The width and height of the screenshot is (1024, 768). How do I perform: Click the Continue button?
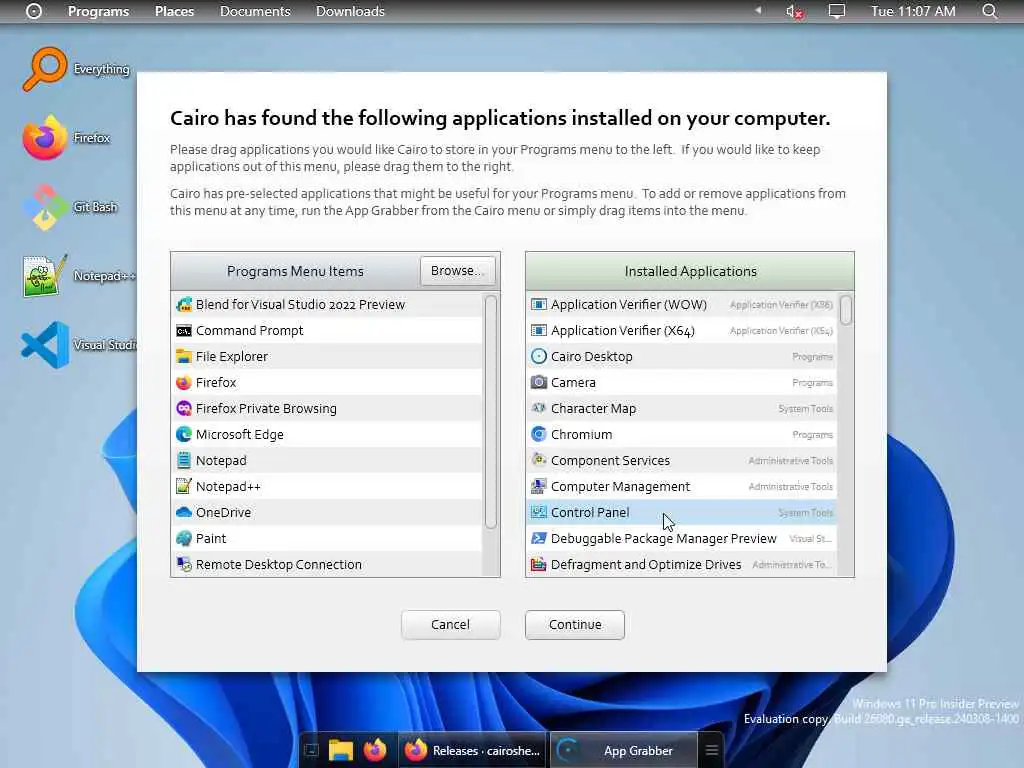(x=575, y=624)
